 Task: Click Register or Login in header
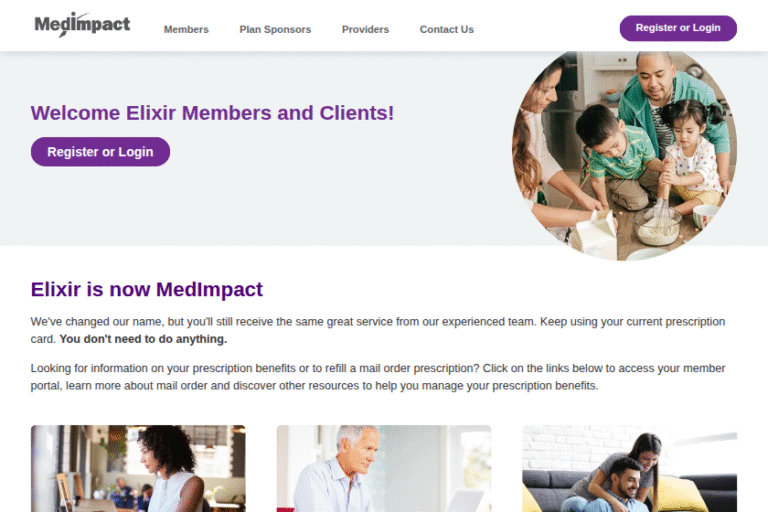tap(678, 28)
